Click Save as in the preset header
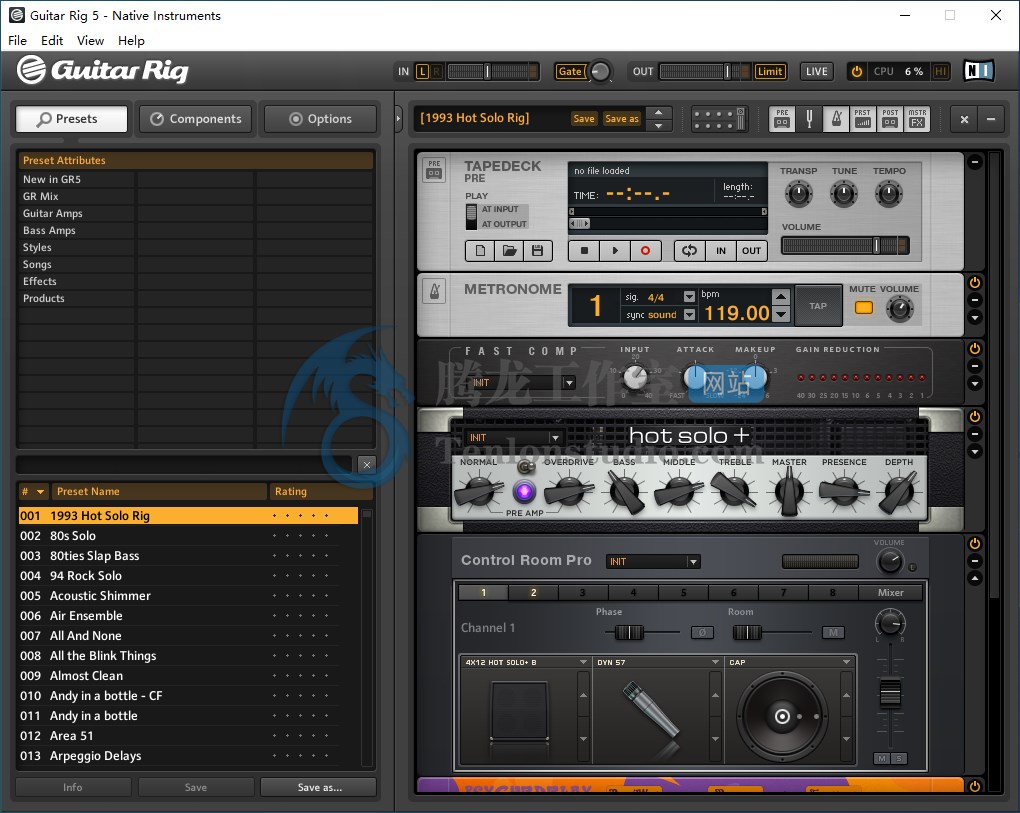1020x813 pixels. click(622, 118)
